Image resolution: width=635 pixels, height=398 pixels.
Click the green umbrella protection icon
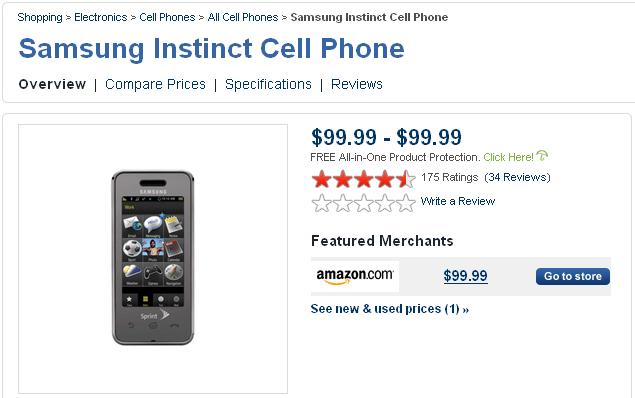pyautogui.click(x=542, y=155)
